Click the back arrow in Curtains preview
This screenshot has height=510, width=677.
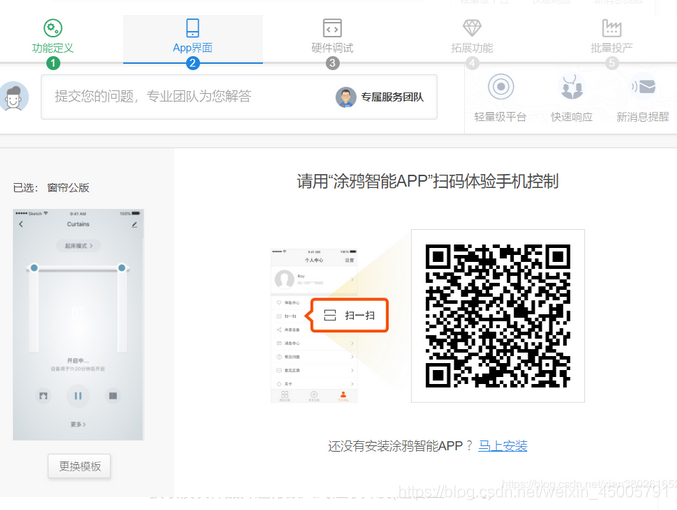pyautogui.click(x=21, y=224)
